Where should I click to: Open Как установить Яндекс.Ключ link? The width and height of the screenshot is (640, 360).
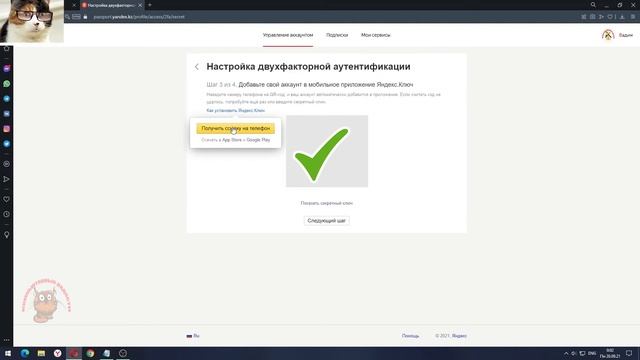point(236,111)
